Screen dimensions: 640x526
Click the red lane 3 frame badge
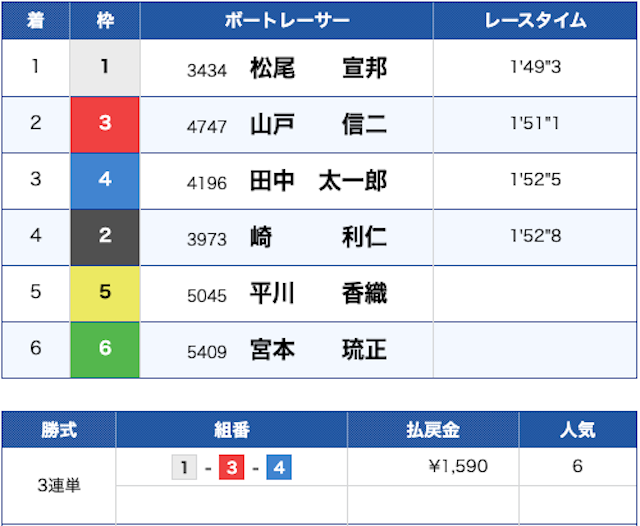click(x=105, y=124)
